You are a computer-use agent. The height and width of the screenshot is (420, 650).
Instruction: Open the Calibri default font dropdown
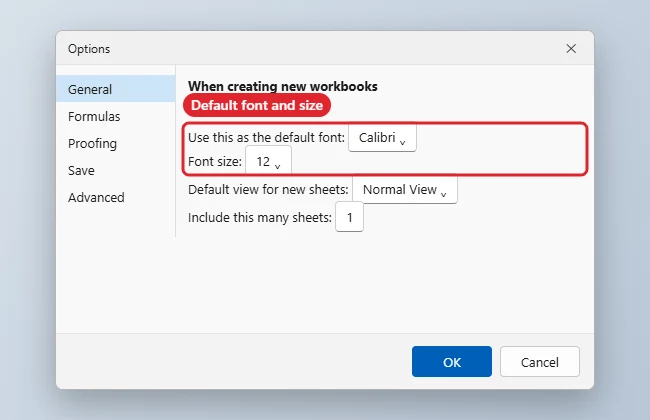pos(382,138)
